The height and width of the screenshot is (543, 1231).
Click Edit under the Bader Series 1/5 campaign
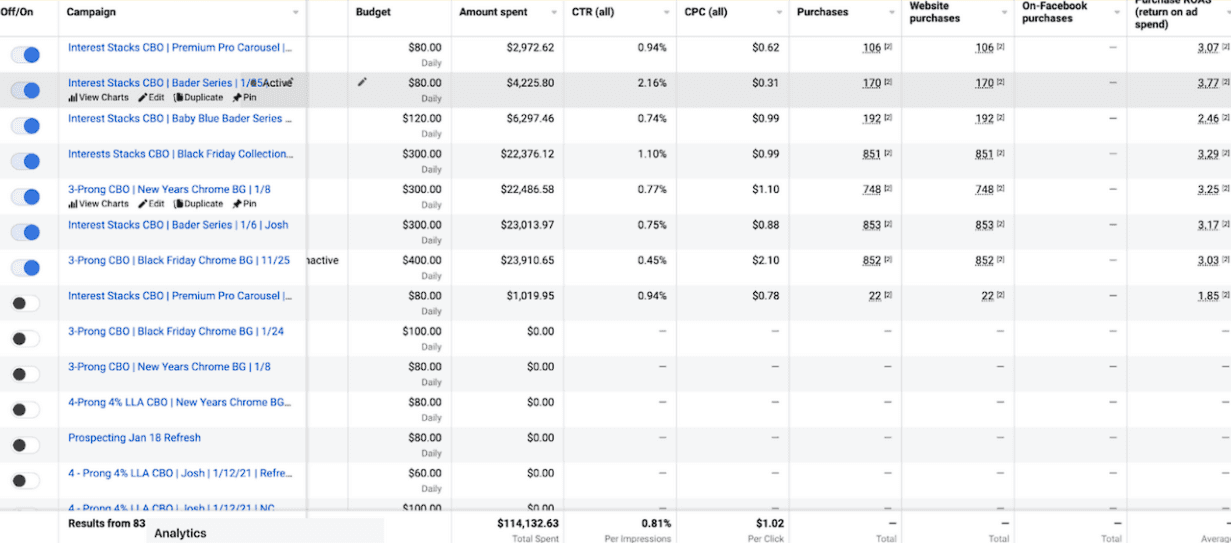(x=151, y=98)
